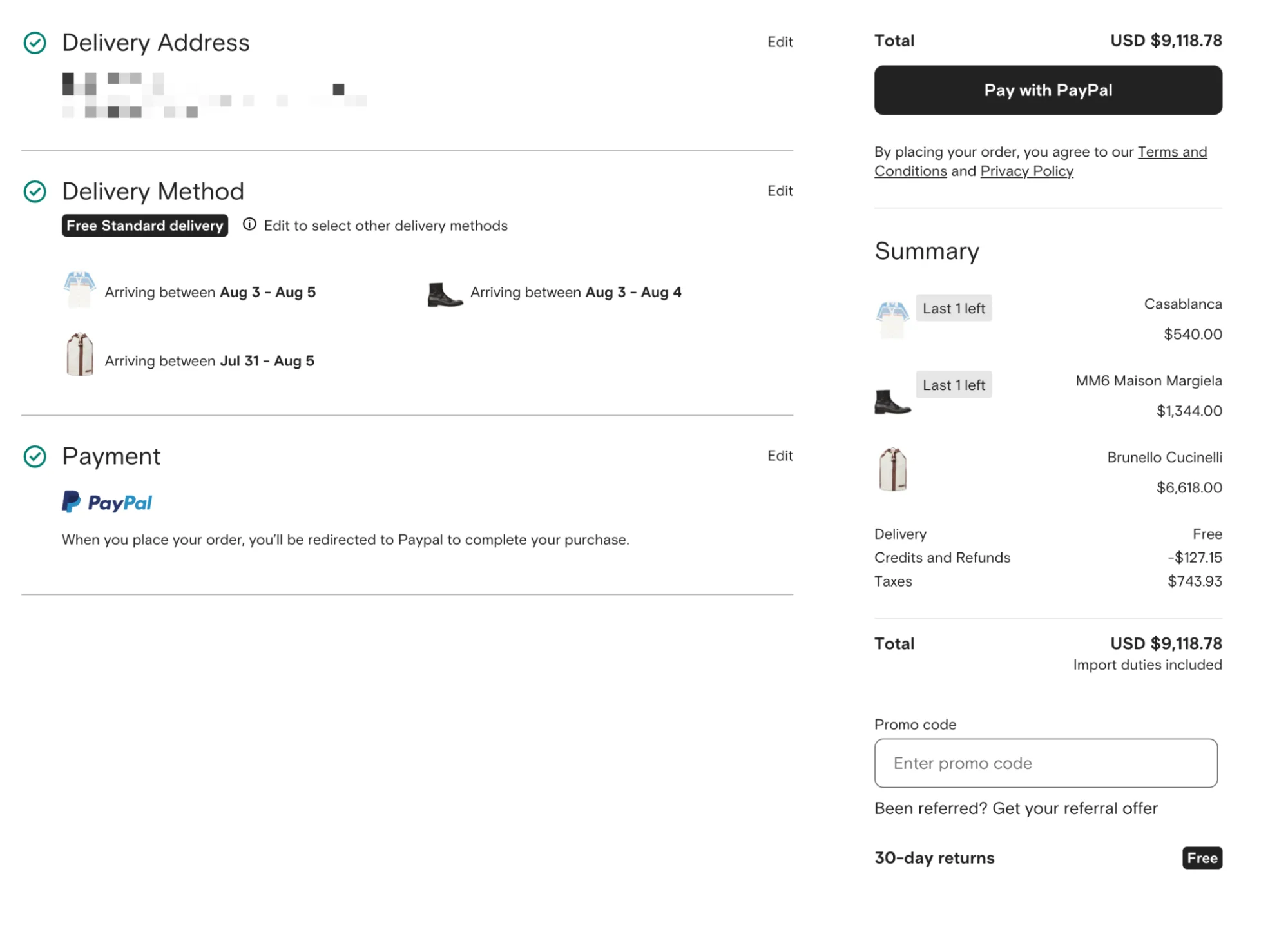Click the promo code entry field

point(1045,763)
